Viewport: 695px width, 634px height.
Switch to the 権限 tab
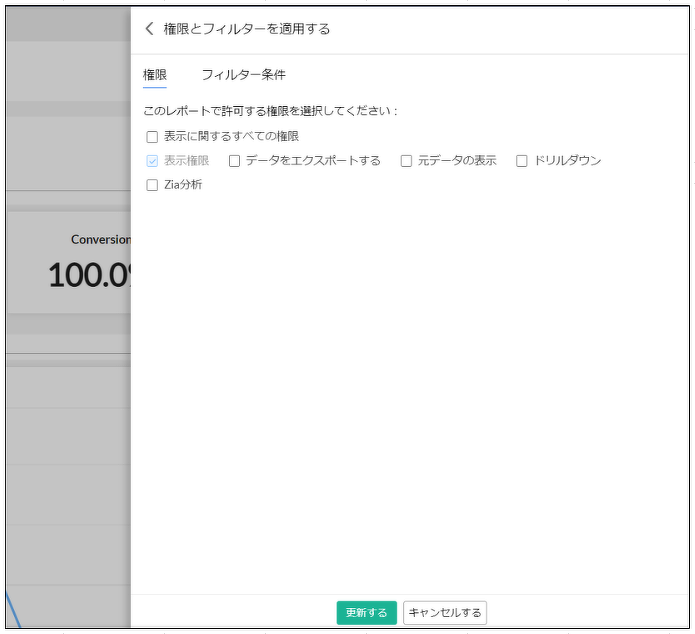pos(155,75)
